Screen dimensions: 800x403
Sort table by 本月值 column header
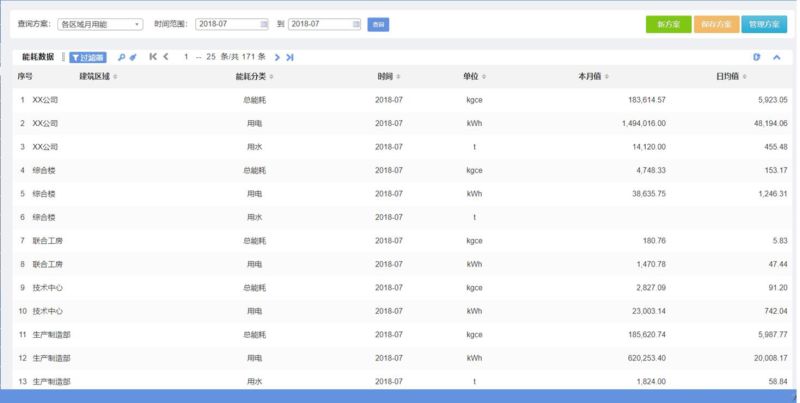pos(593,76)
